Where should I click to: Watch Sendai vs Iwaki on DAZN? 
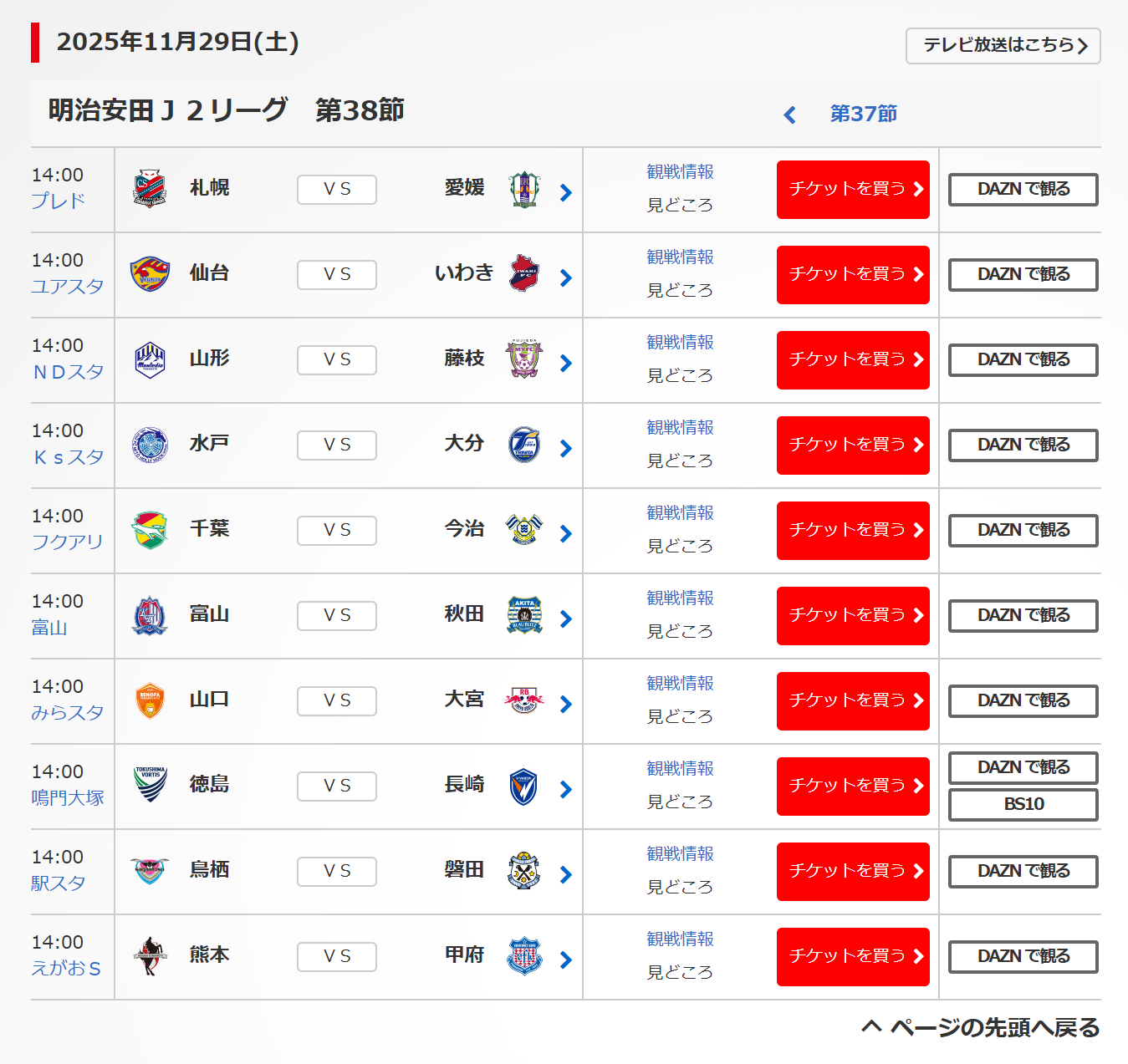tap(1023, 274)
